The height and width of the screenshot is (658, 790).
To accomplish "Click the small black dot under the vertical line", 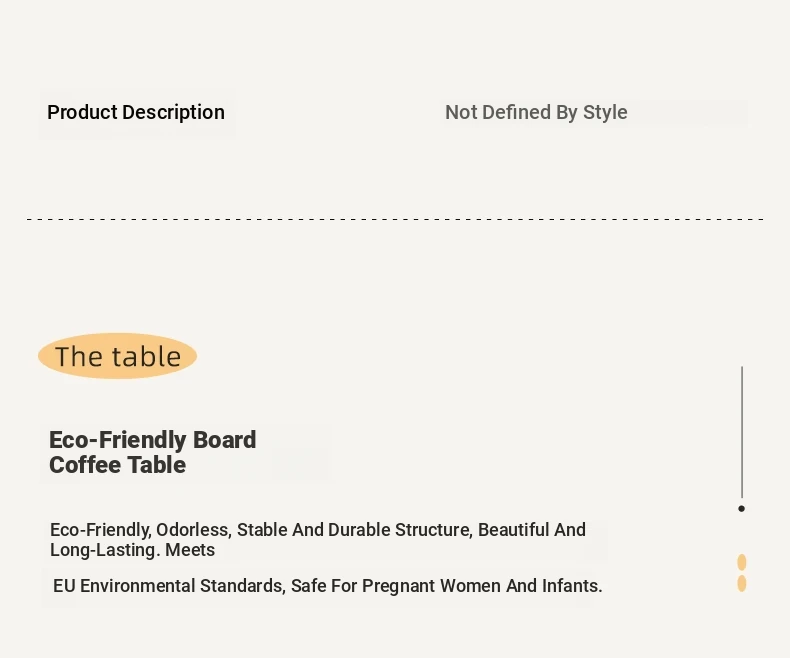I will 741,508.
